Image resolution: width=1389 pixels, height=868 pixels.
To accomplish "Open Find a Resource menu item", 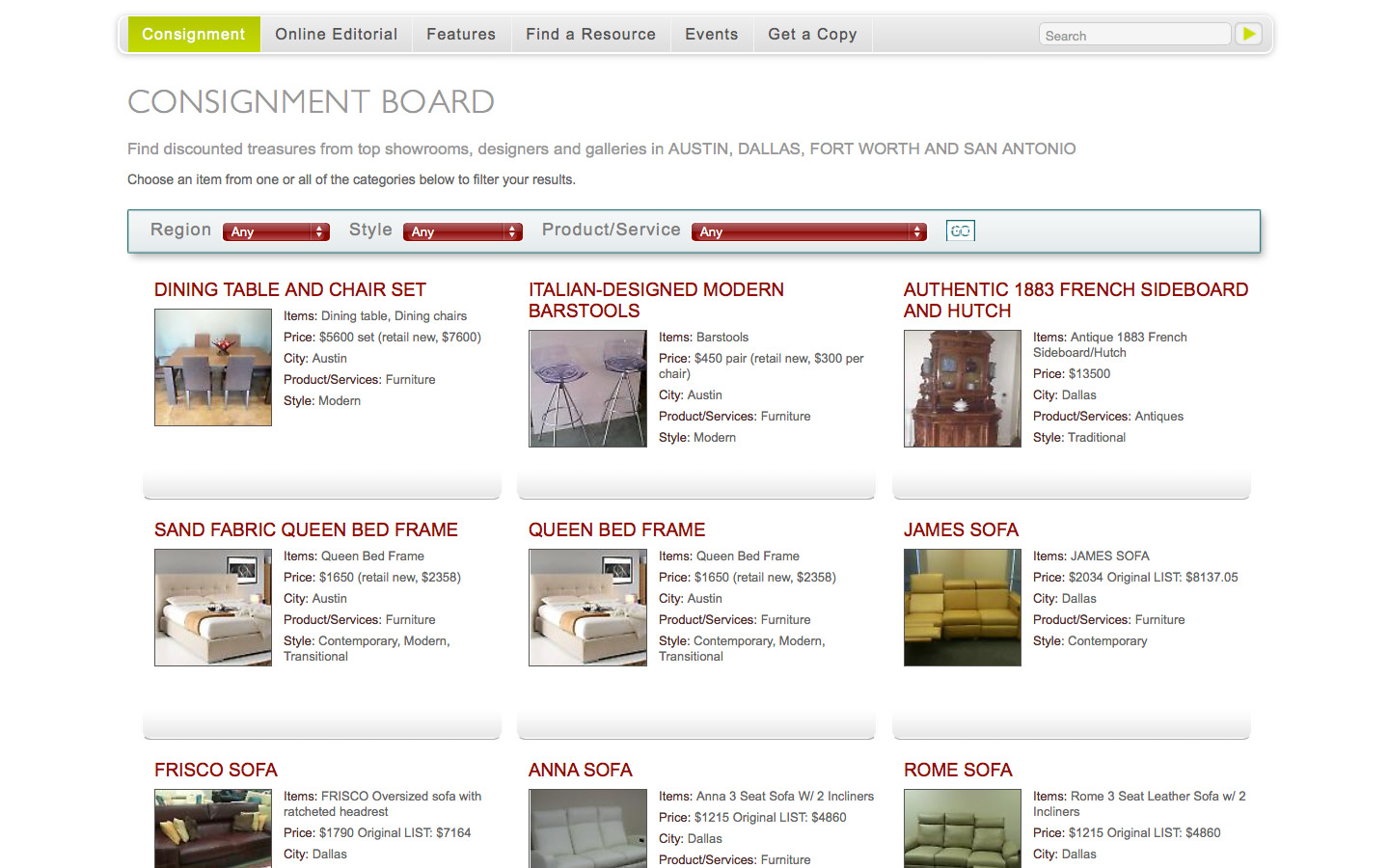I will tap(590, 35).
